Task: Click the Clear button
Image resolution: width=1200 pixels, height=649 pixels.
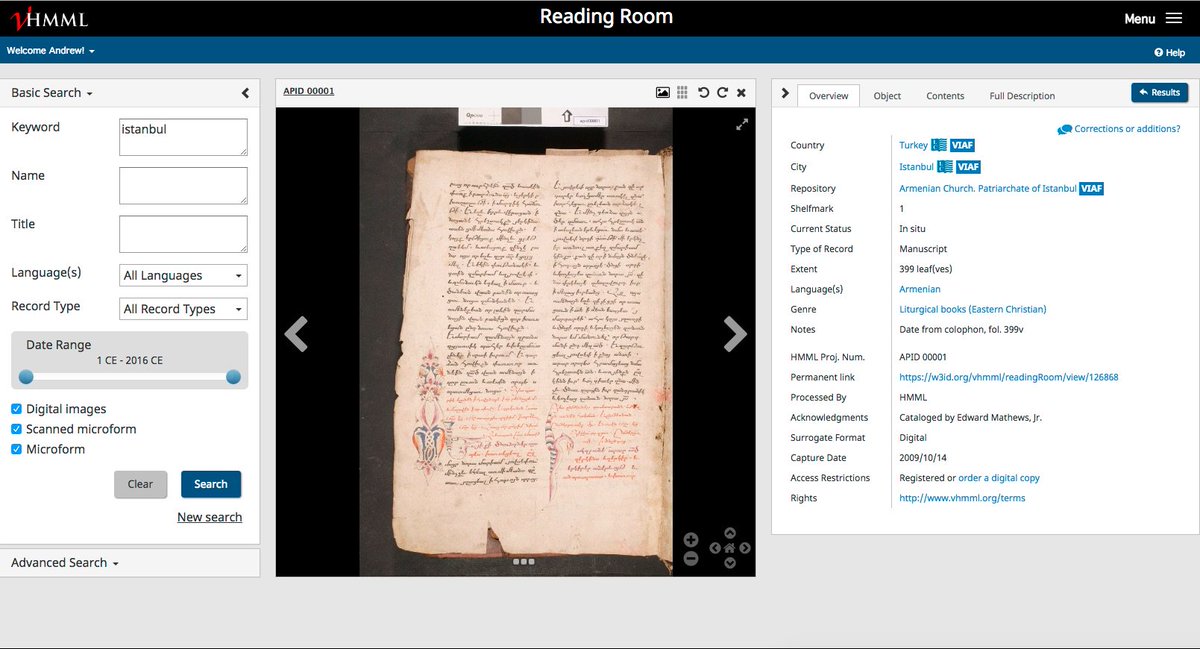Action: (141, 484)
